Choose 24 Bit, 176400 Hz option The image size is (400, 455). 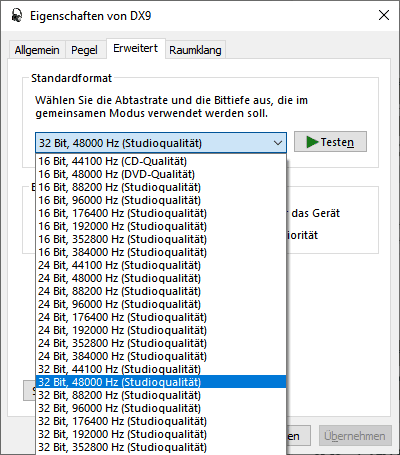[x=161, y=317]
